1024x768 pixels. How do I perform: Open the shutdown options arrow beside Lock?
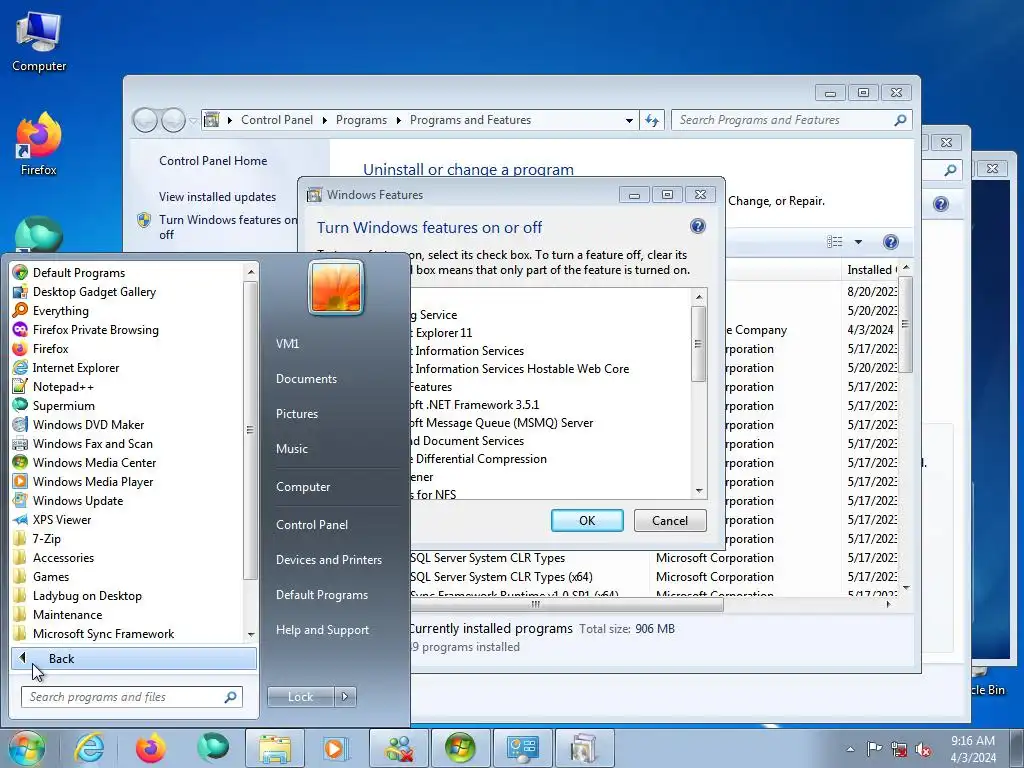click(x=345, y=697)
